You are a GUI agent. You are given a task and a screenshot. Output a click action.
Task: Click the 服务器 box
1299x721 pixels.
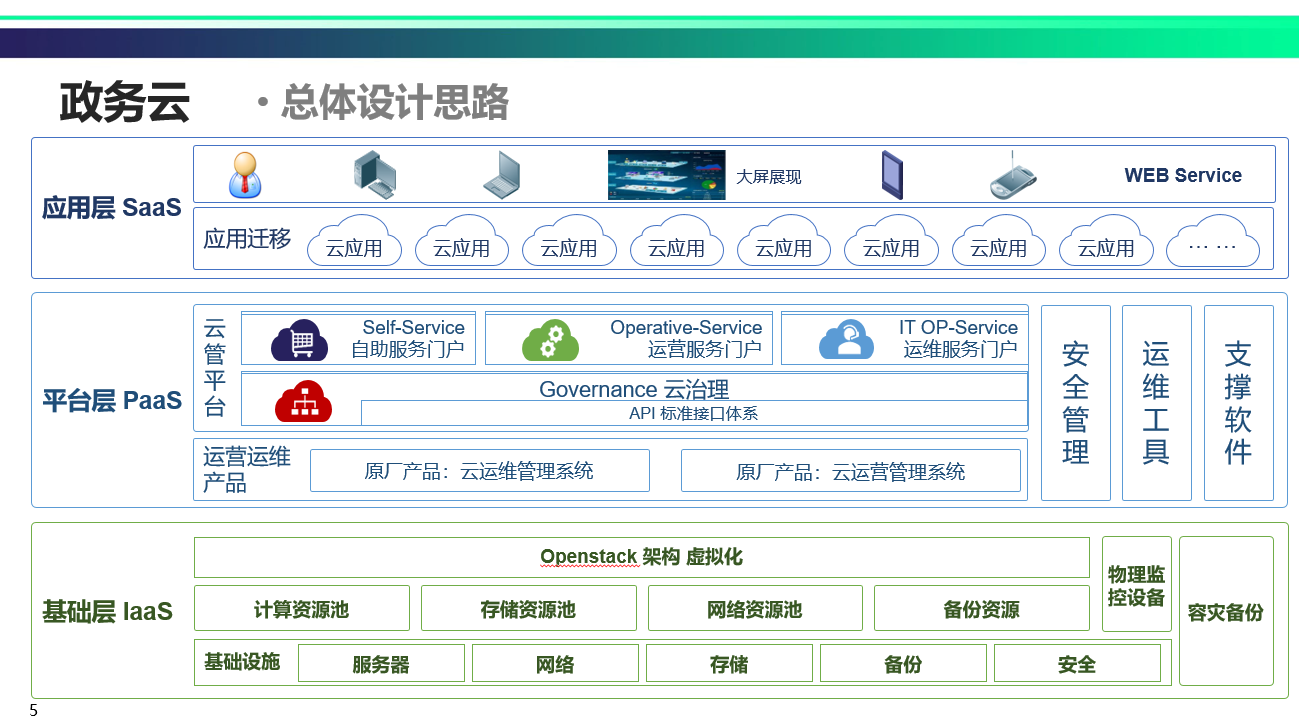381,663
